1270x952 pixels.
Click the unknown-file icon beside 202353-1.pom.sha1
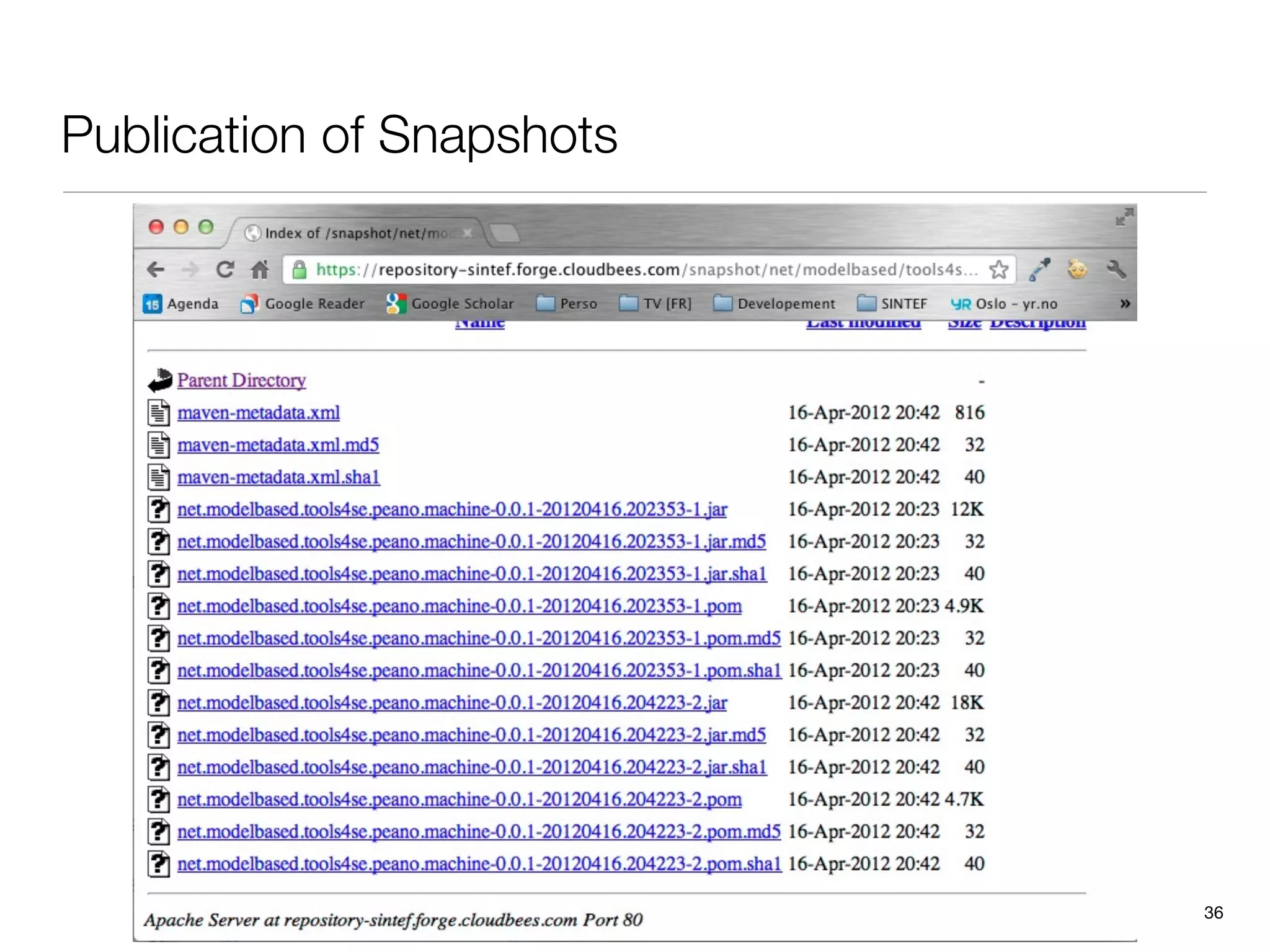159,671
